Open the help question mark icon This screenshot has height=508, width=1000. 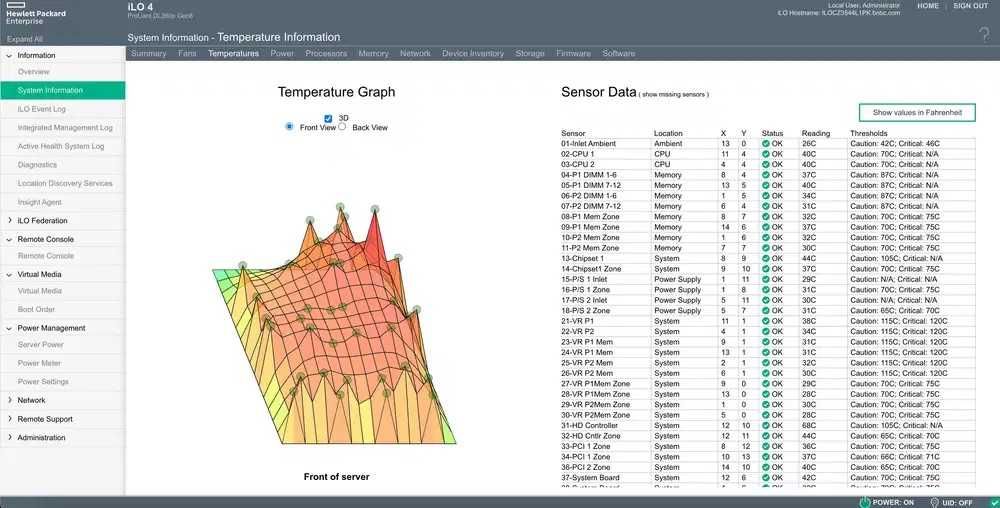click(x=985, y=34)
